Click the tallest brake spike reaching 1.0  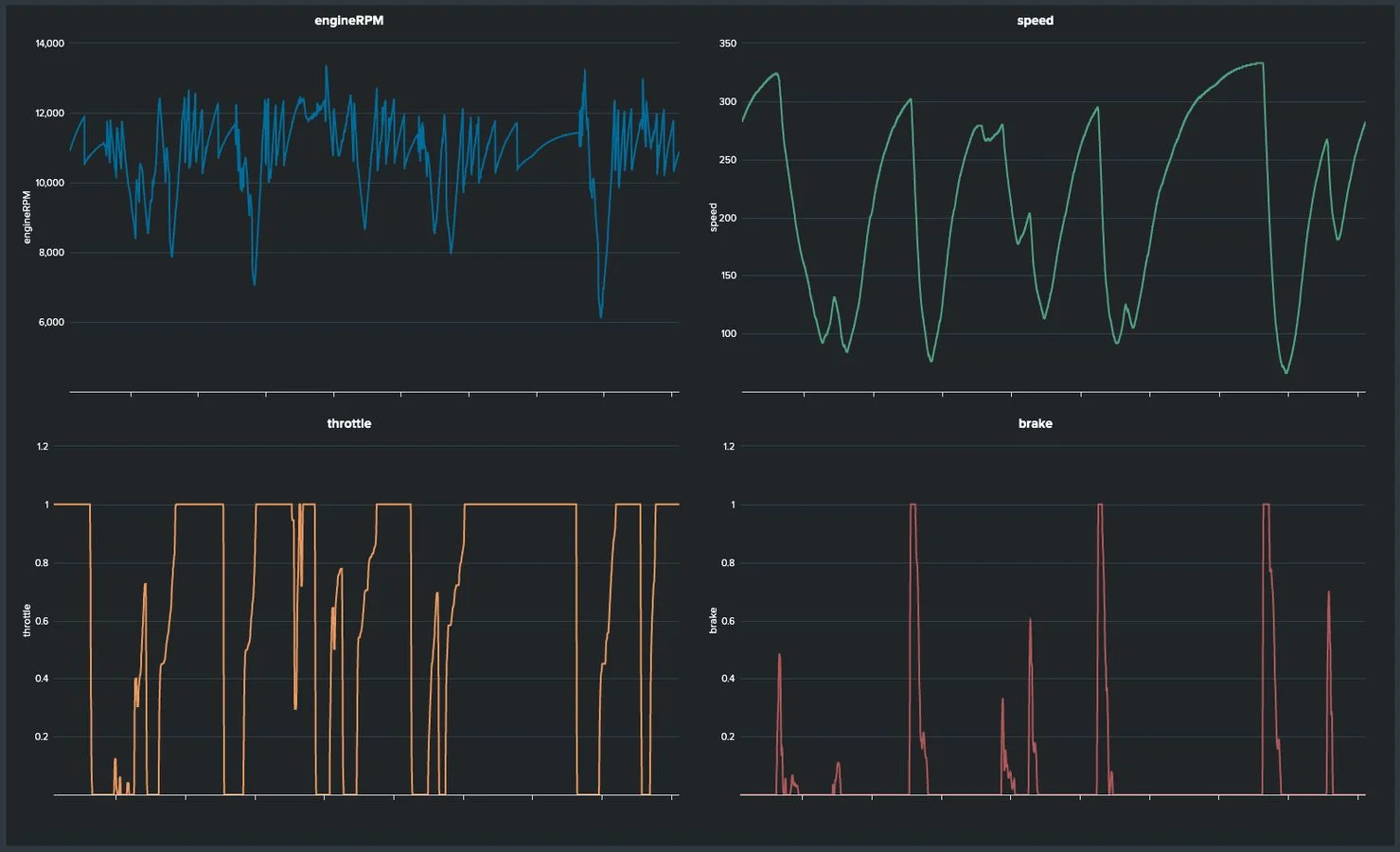pyautogui.click(x=1099, y=505)
